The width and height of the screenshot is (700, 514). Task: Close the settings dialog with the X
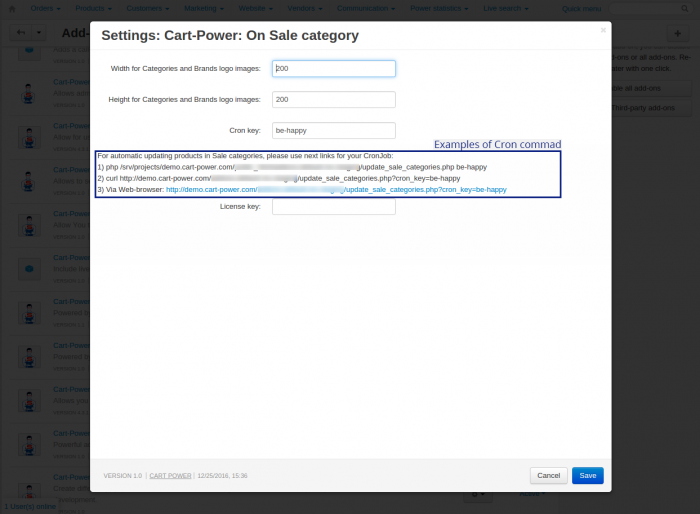pos(603,30)
